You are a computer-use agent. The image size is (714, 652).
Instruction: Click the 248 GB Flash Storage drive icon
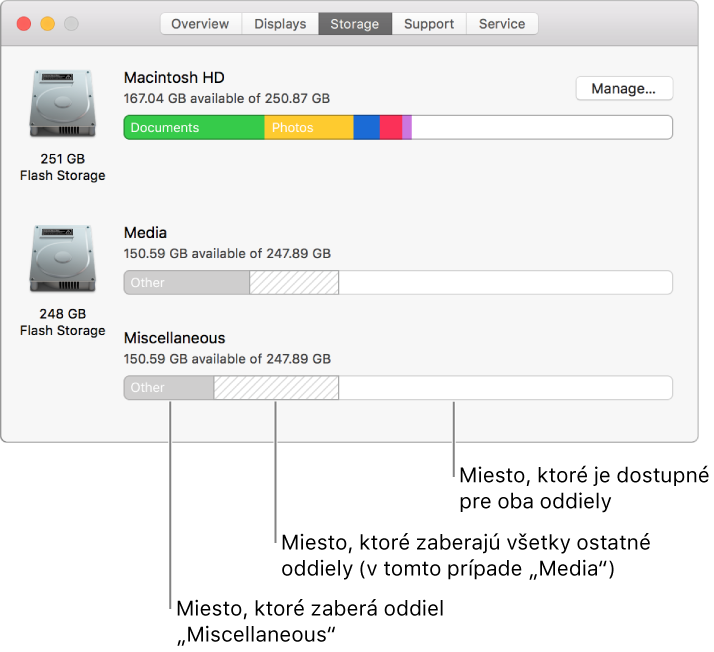63,258
